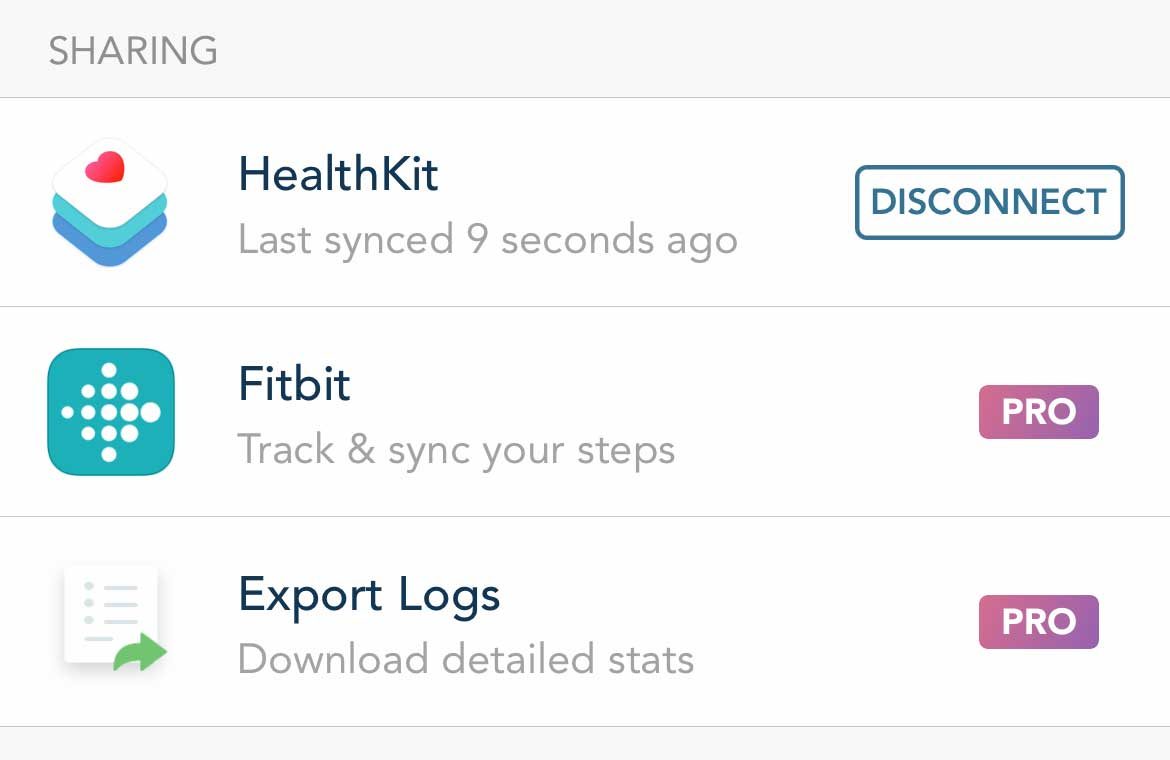Select the Fitbit label text
Image resolution: width=1170 pixels, height=760 pixels.
click(294, 385)
